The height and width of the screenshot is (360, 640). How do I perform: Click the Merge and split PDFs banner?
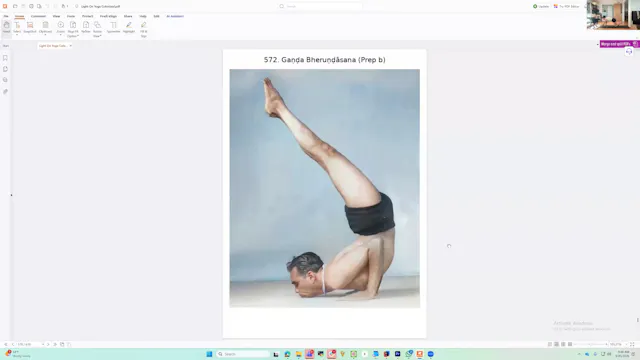tap(619, 44)
